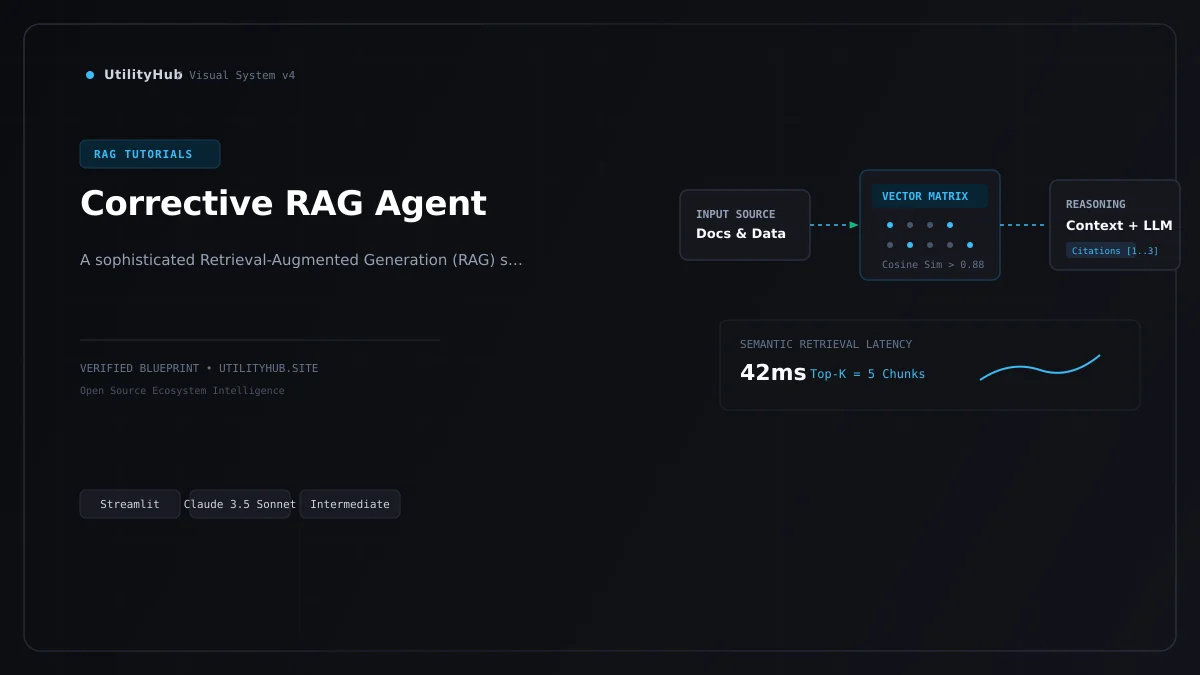Select the Streamlit tag

[x=130, y=504]
